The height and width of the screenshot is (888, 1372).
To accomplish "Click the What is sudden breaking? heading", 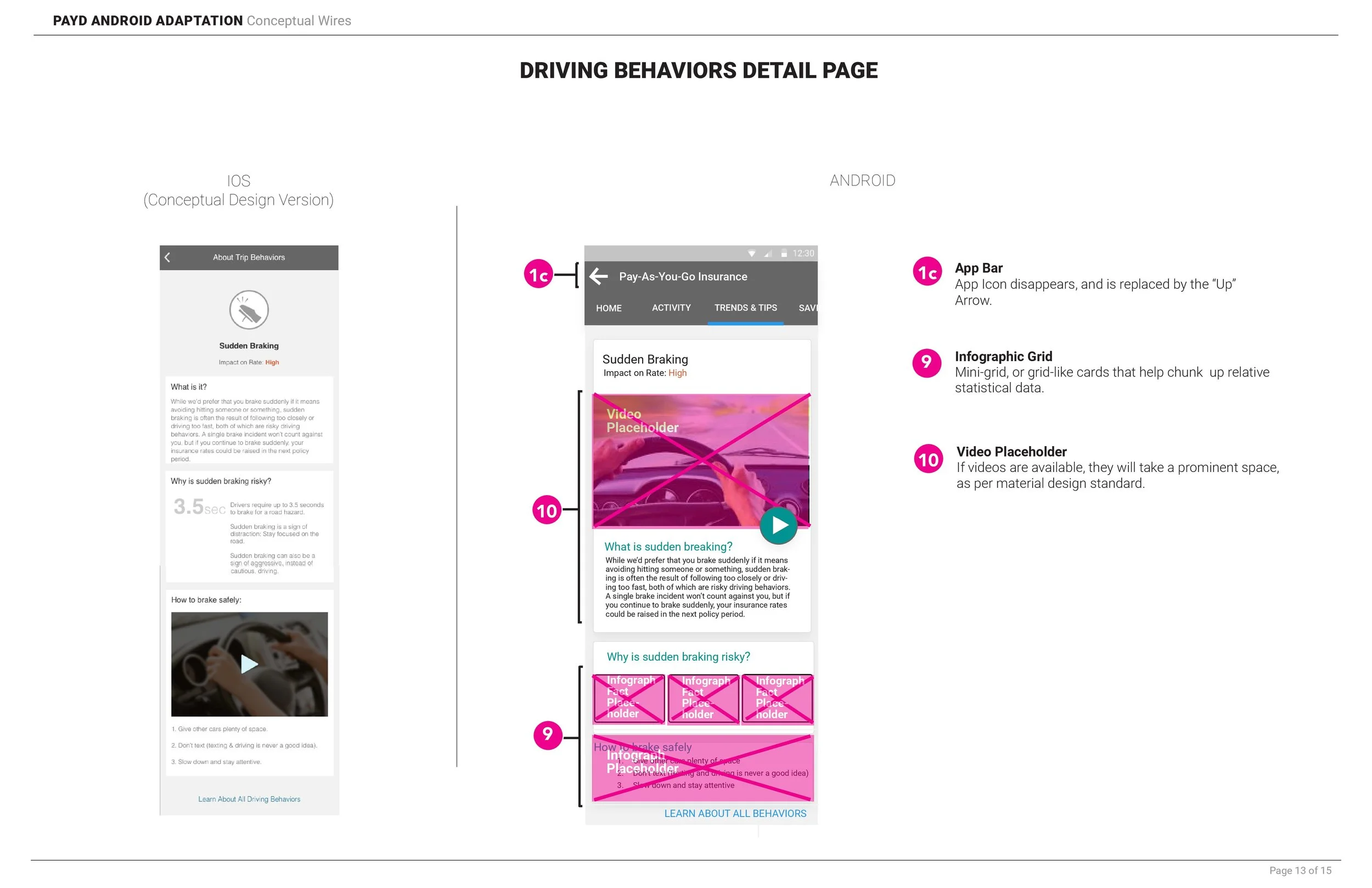I will 668,547.
